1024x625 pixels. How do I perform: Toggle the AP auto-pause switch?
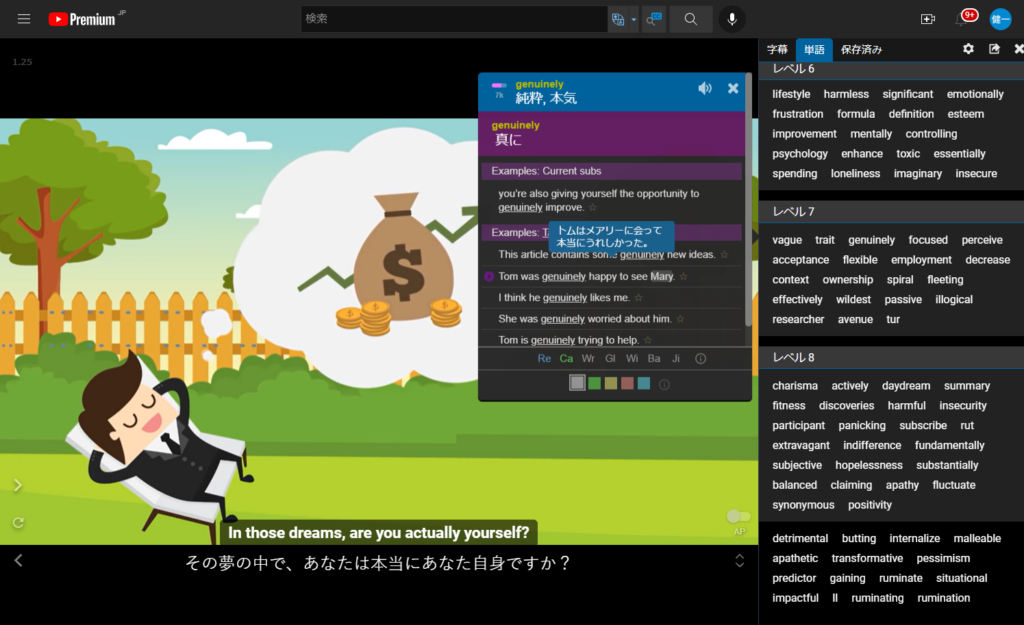click(738, 516)
